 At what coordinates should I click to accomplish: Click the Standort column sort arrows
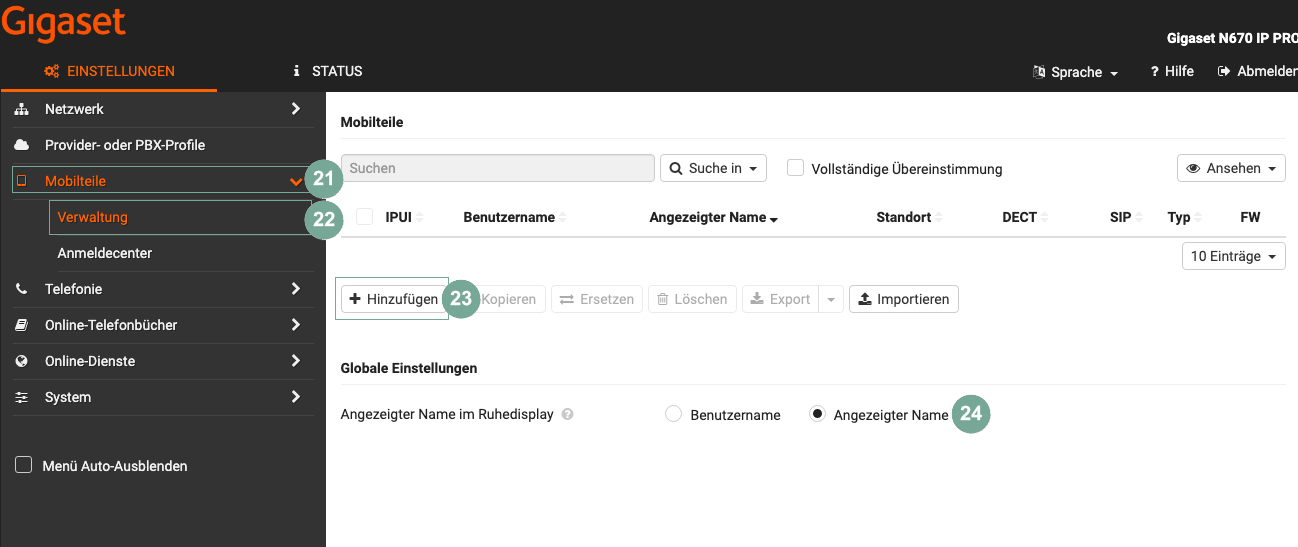940,217
